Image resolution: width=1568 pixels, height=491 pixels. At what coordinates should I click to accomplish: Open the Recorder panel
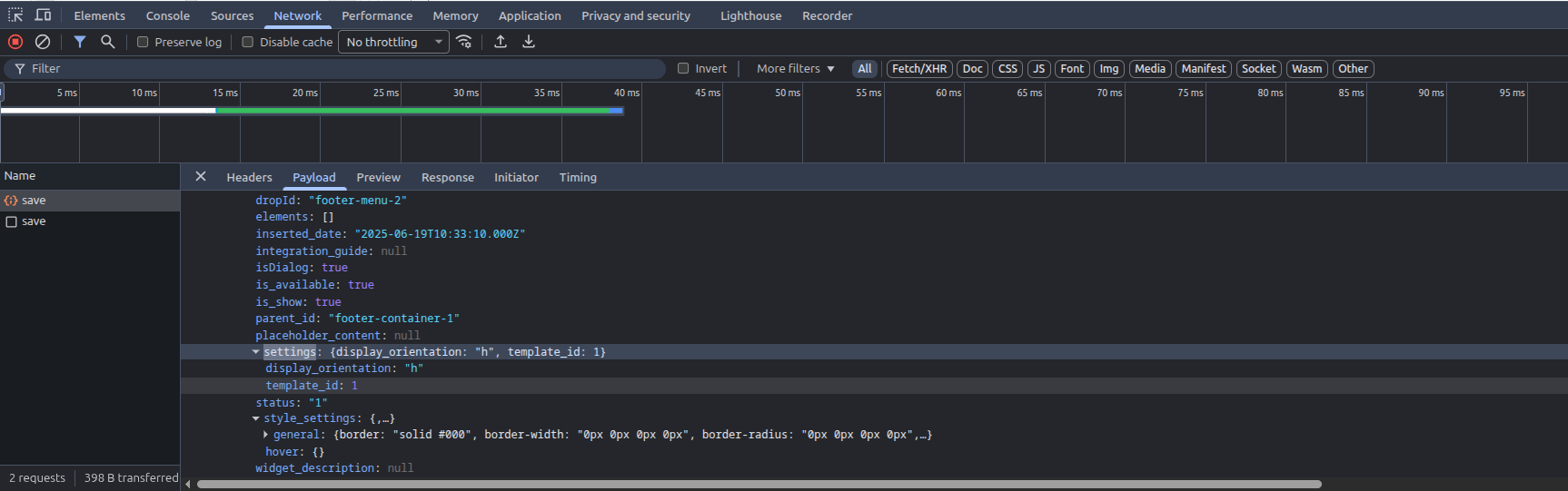[828, 15]
